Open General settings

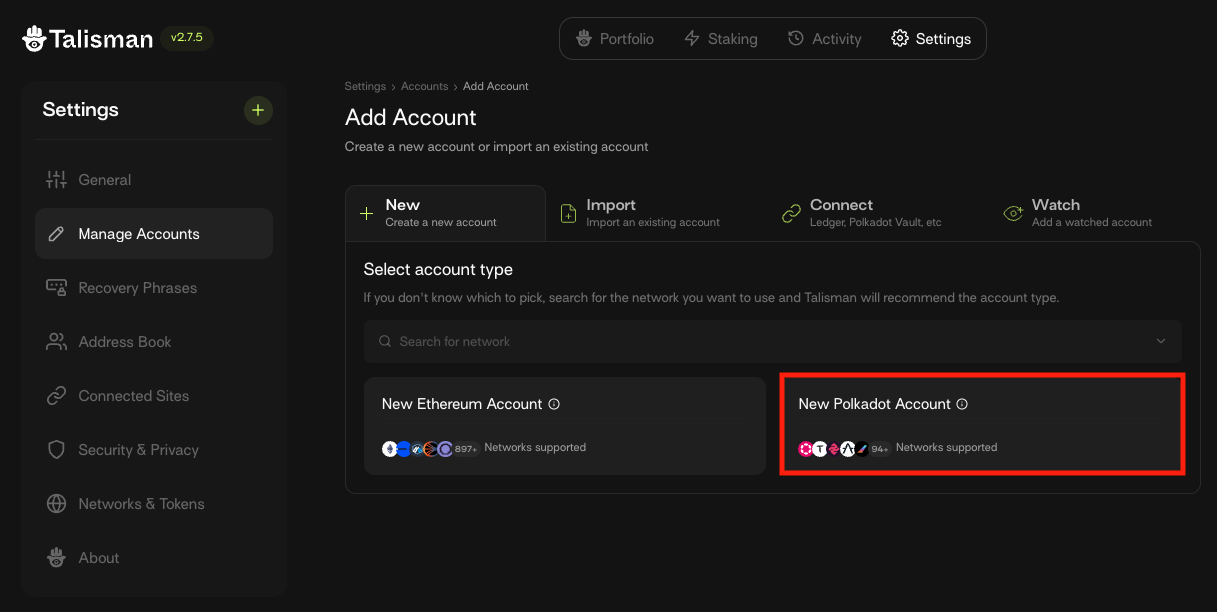(154, 180)
